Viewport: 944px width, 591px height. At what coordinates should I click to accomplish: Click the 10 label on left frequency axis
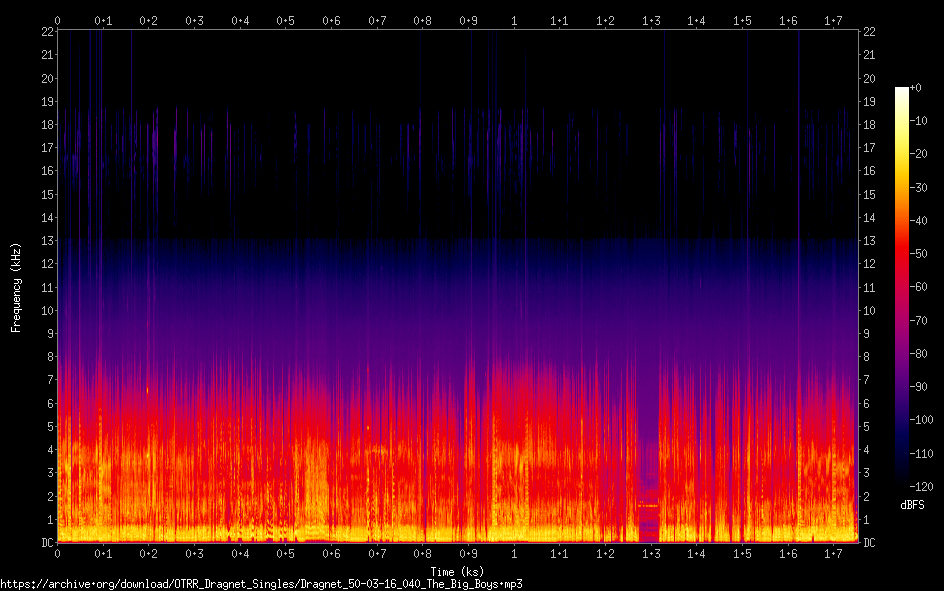[x=45, y=311]
